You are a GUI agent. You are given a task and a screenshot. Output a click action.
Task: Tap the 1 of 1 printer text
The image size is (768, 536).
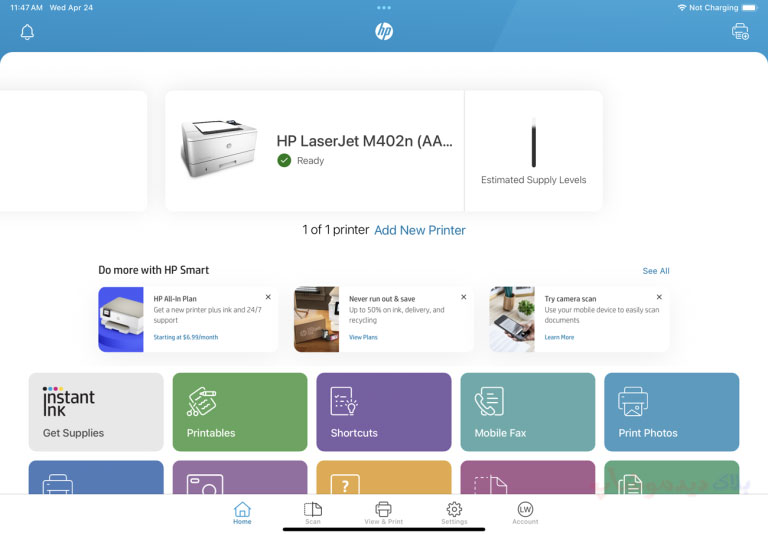[x=336, y=230]
